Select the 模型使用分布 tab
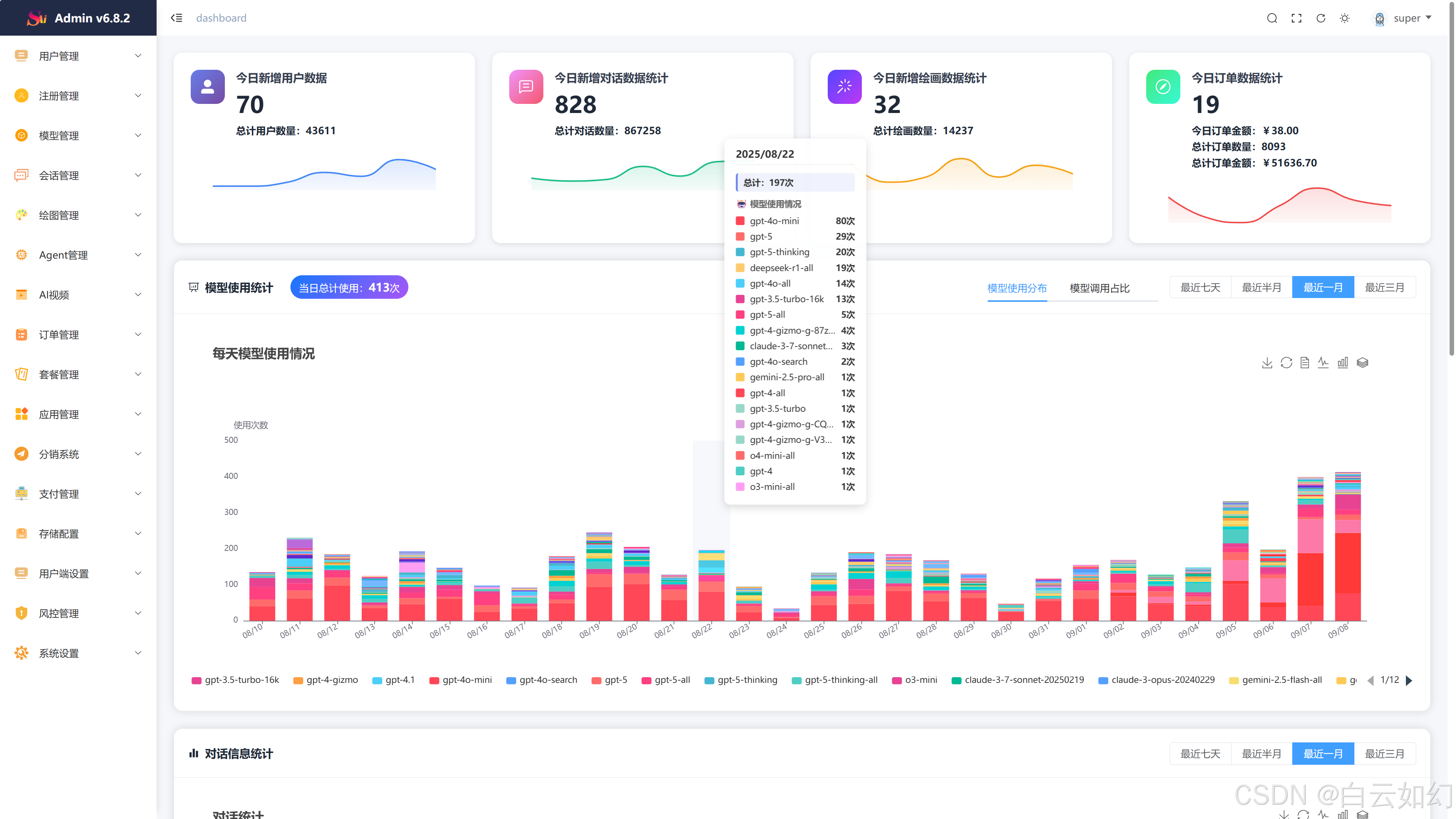The width and height of the screenshot is (1456, 819). 1017,288
